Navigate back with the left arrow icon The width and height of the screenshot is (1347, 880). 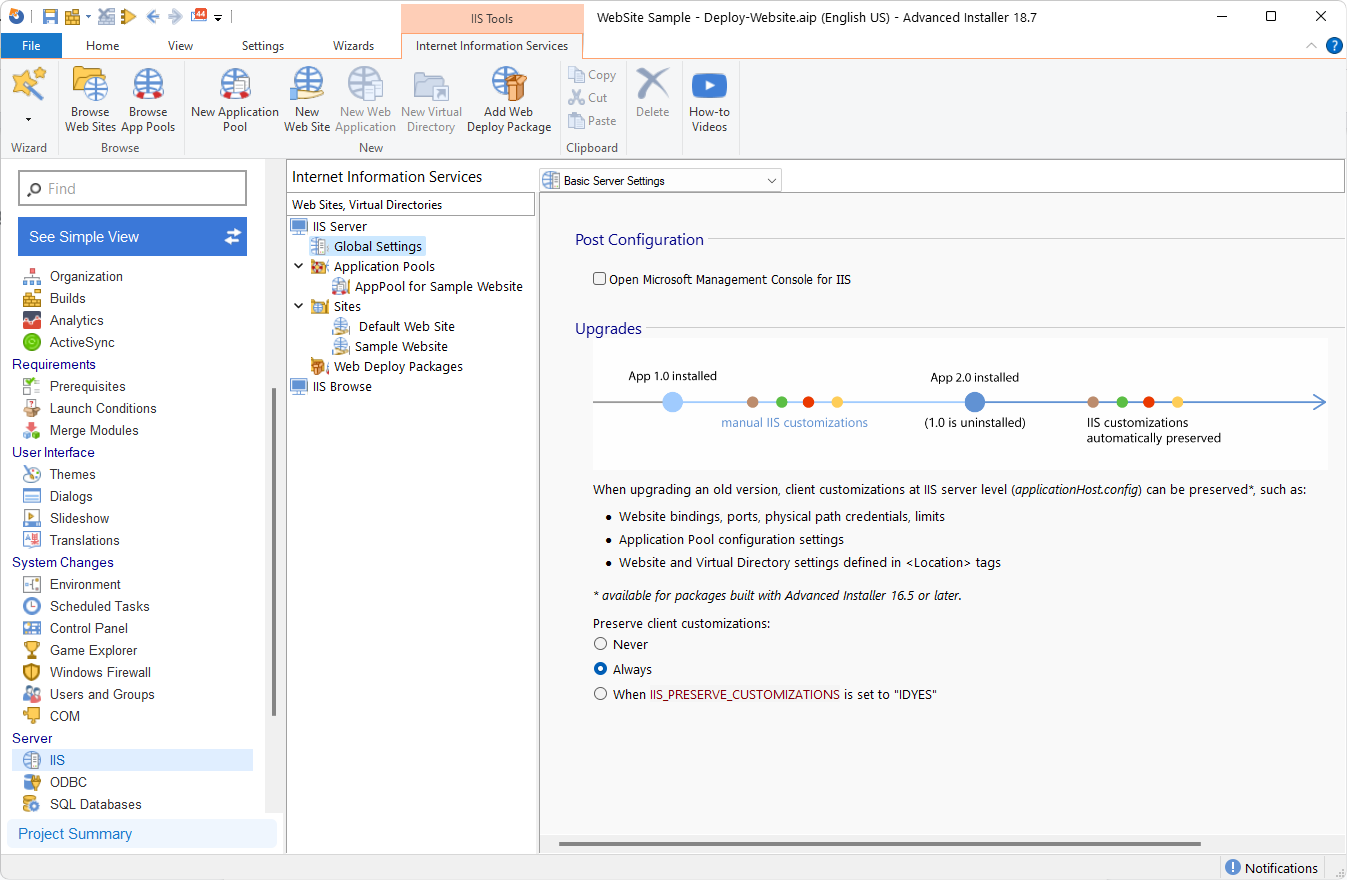tap(153, 16)
